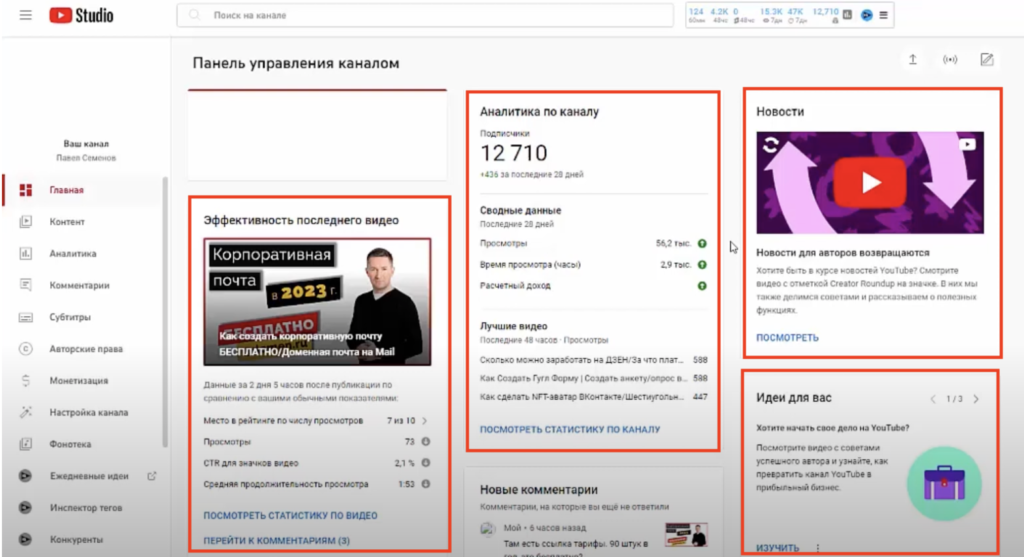Click the upload video icon
The image size is (1024, 557).
[x=912, y=60]
